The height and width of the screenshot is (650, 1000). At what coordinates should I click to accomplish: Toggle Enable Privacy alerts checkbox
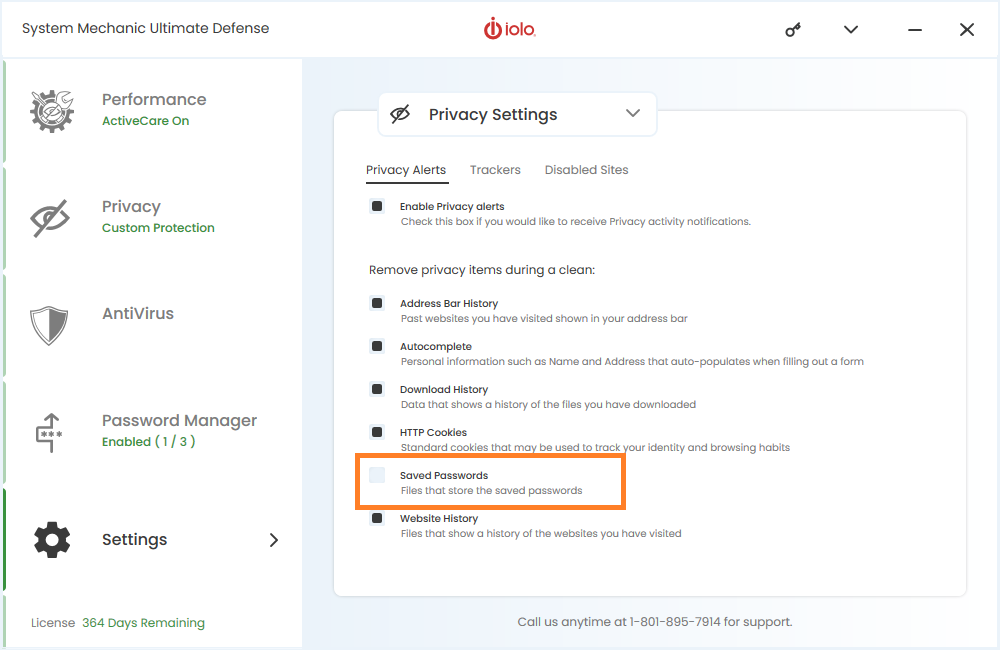tap(377, 206)
